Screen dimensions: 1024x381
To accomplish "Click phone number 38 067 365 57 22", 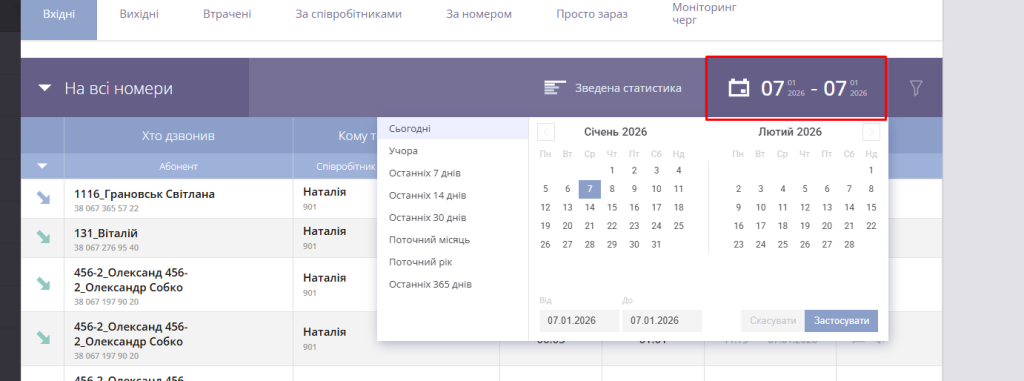I will click(106, 208).
